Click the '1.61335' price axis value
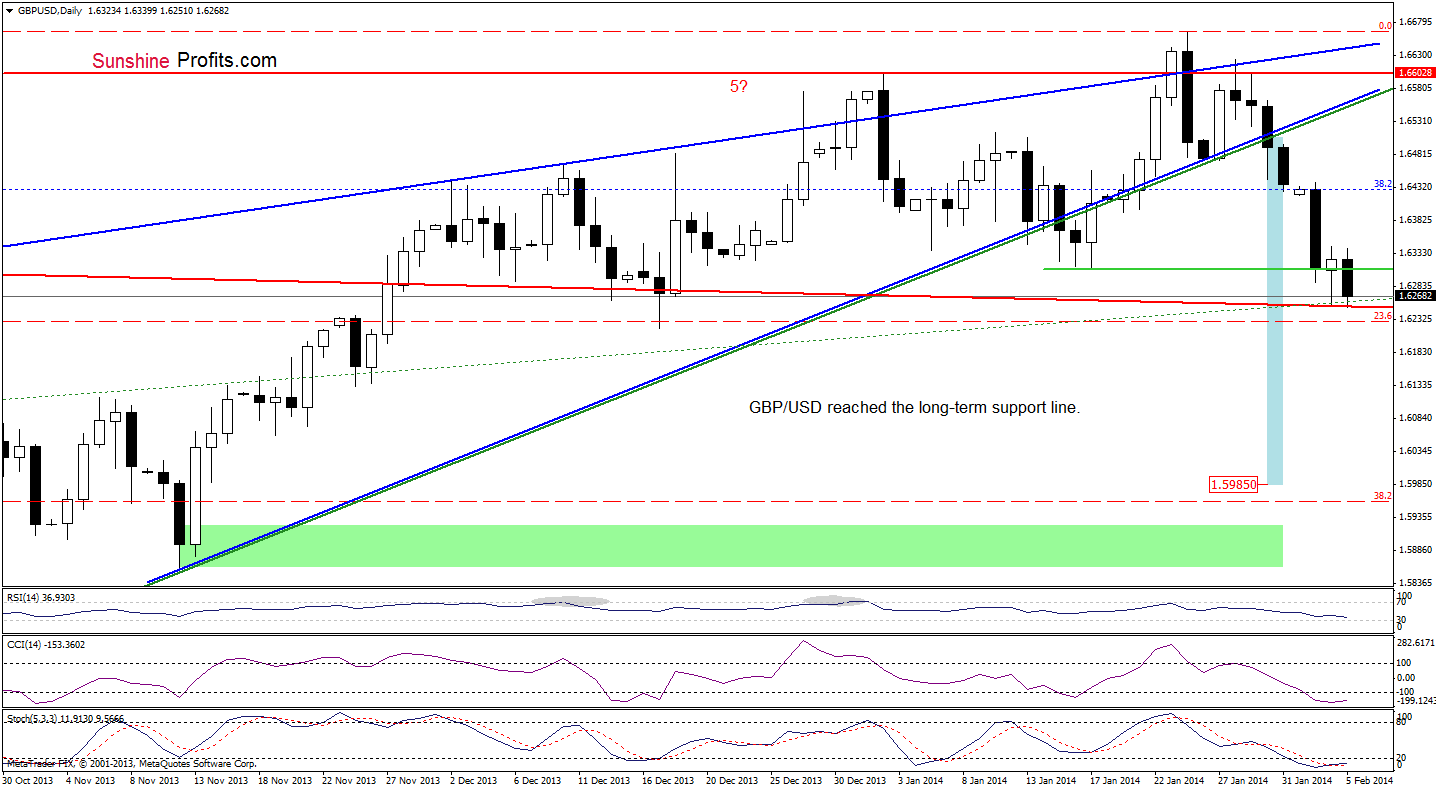This screenshot has height=789, width=1436. 1414,384
